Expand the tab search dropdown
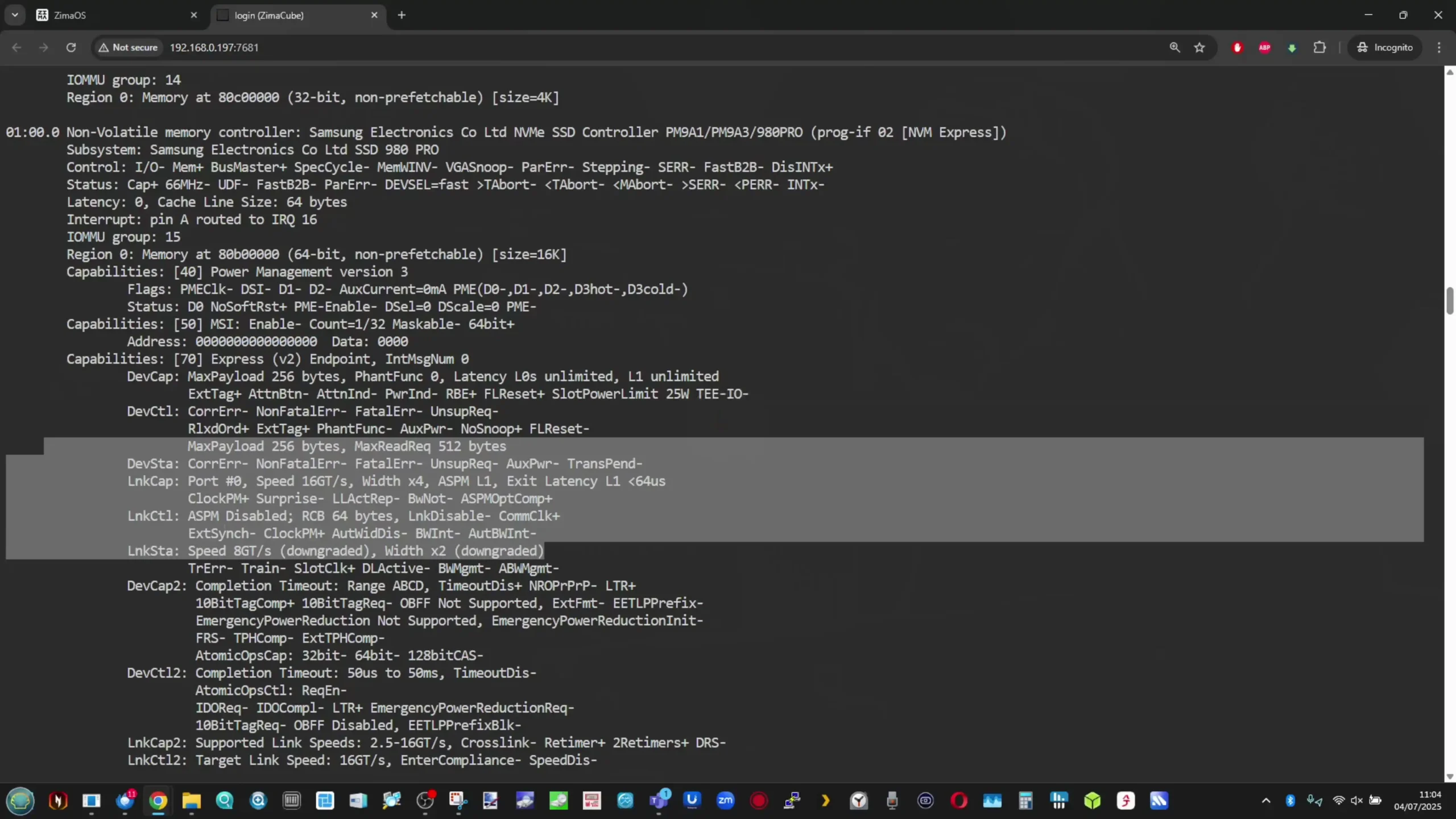1456x819 pixels. 15,15
